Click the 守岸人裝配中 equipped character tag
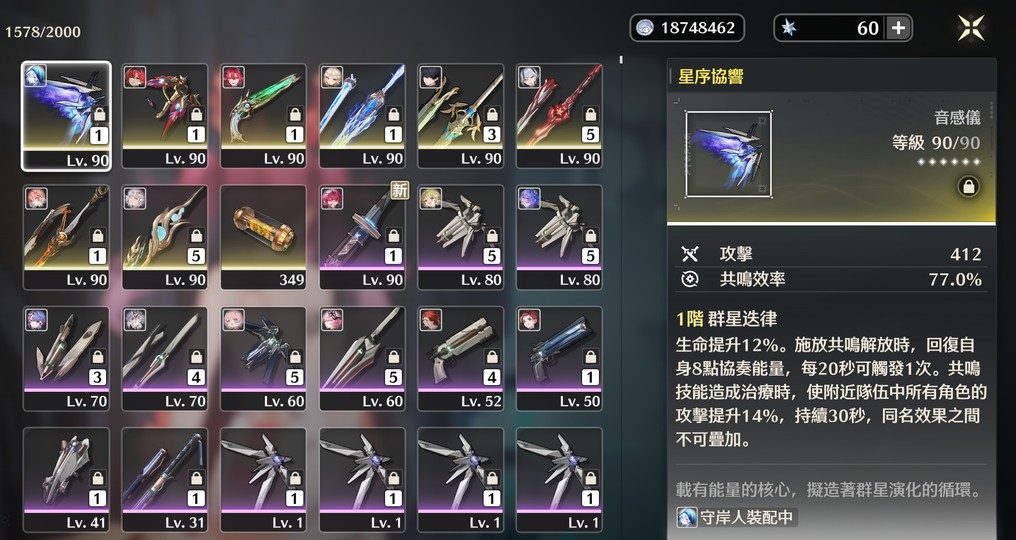The height and width of the screenshot is (540, 1016). pyautogui.click(x=736, y=517)
